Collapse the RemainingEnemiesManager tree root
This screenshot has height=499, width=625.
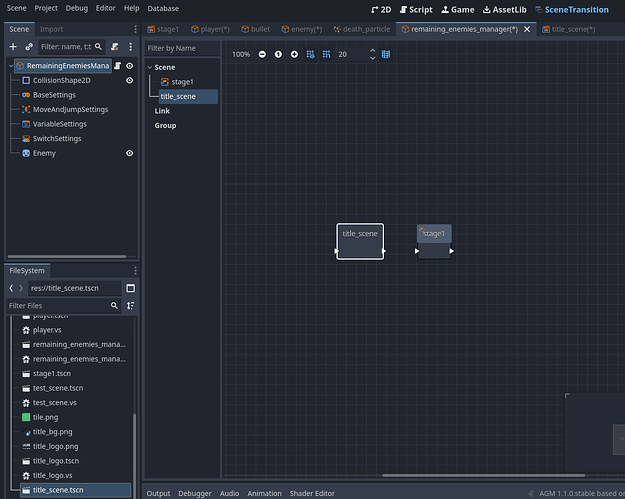11,66
